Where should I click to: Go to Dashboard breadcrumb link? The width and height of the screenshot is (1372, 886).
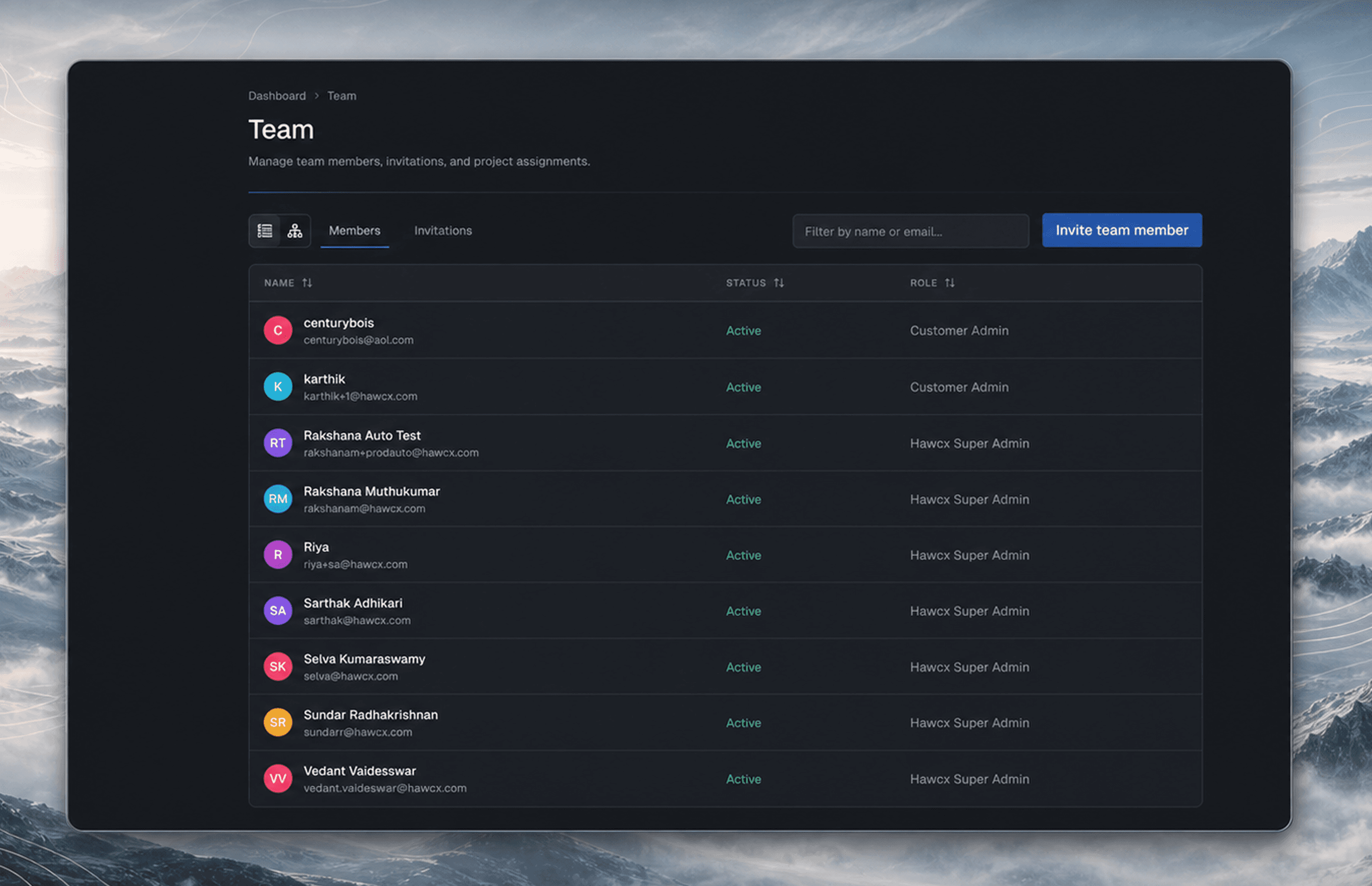pos(277,96)
